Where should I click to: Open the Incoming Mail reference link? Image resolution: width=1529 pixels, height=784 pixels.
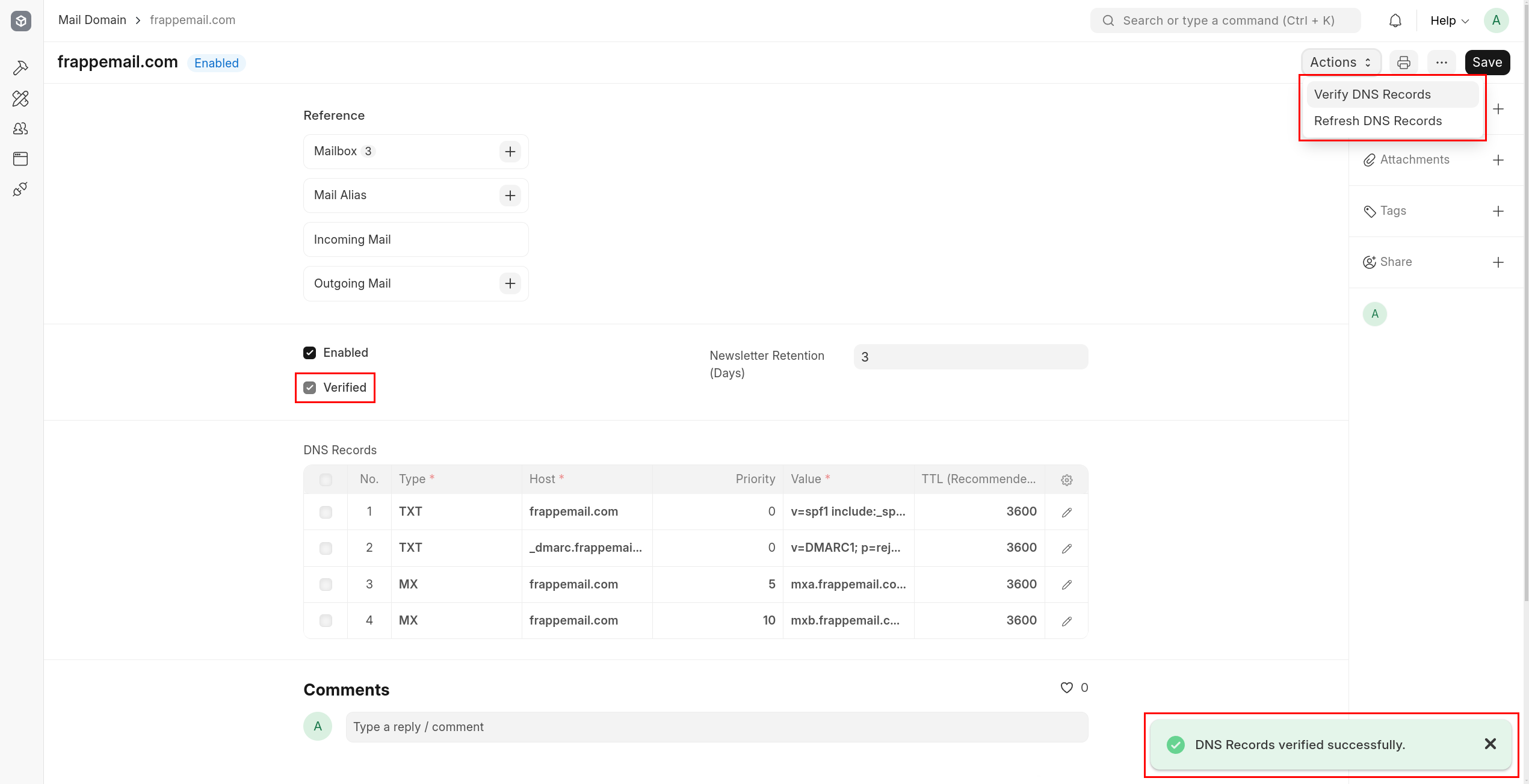[352, 239]
